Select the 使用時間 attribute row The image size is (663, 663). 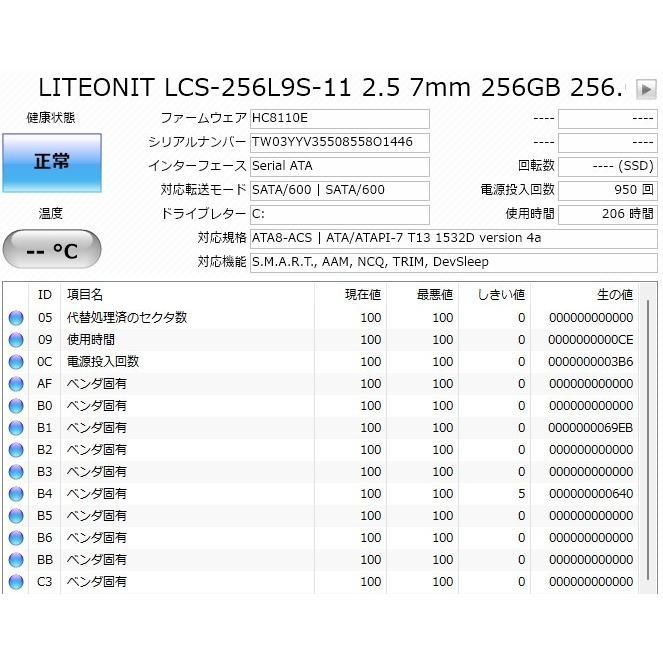point(321,340)
